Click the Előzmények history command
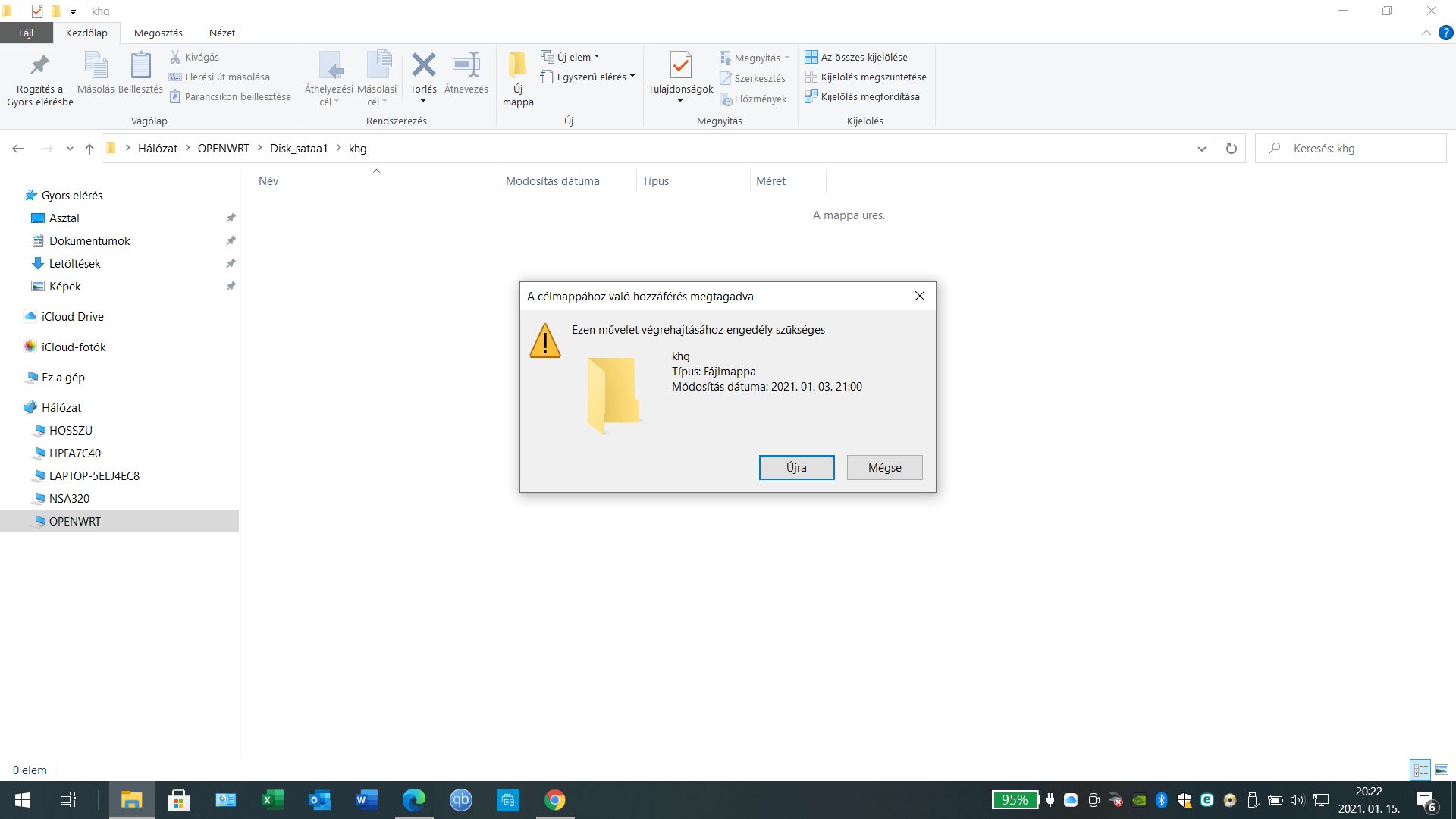 (x=753, y=99)
